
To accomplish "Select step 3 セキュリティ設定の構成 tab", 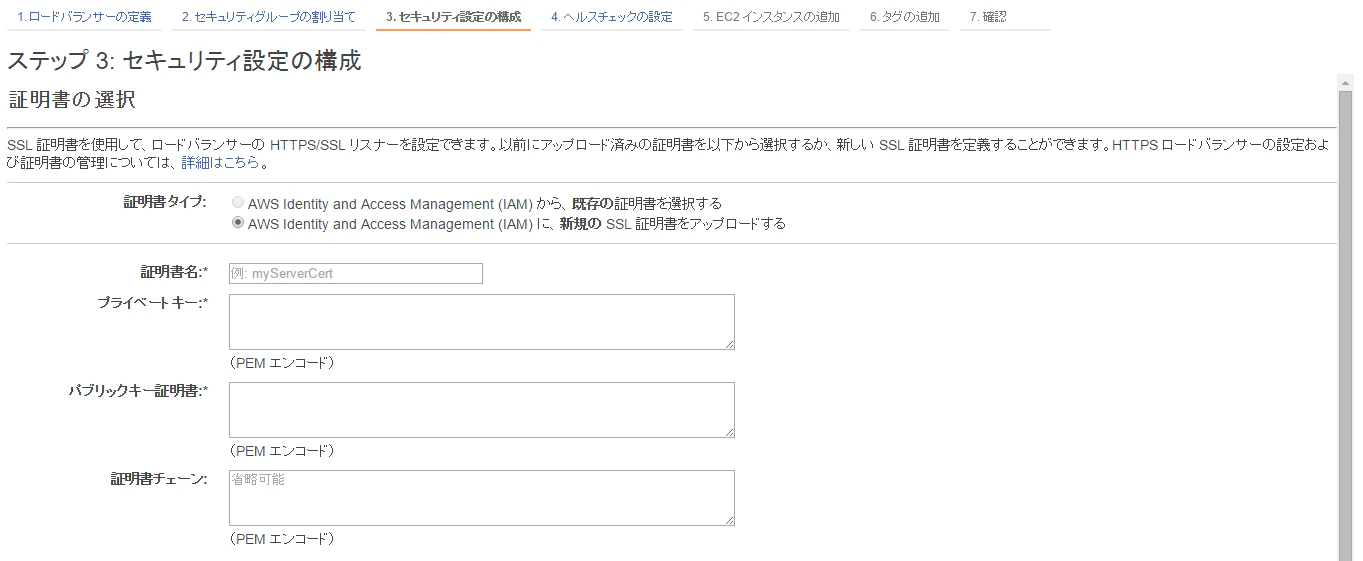I will click(x=453, y=17).
